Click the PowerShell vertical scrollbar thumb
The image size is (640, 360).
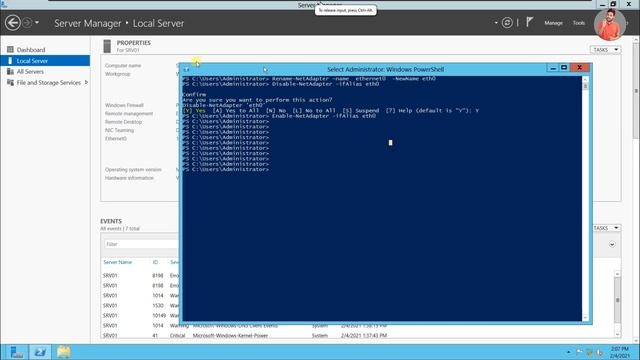585,86
